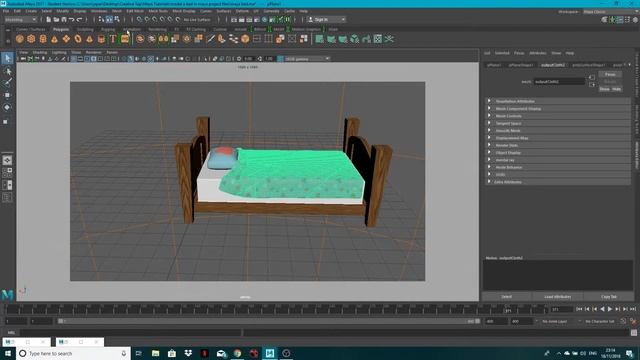Click the four-view layout icon
Screen dimensions: 640x360
[7, 173]
